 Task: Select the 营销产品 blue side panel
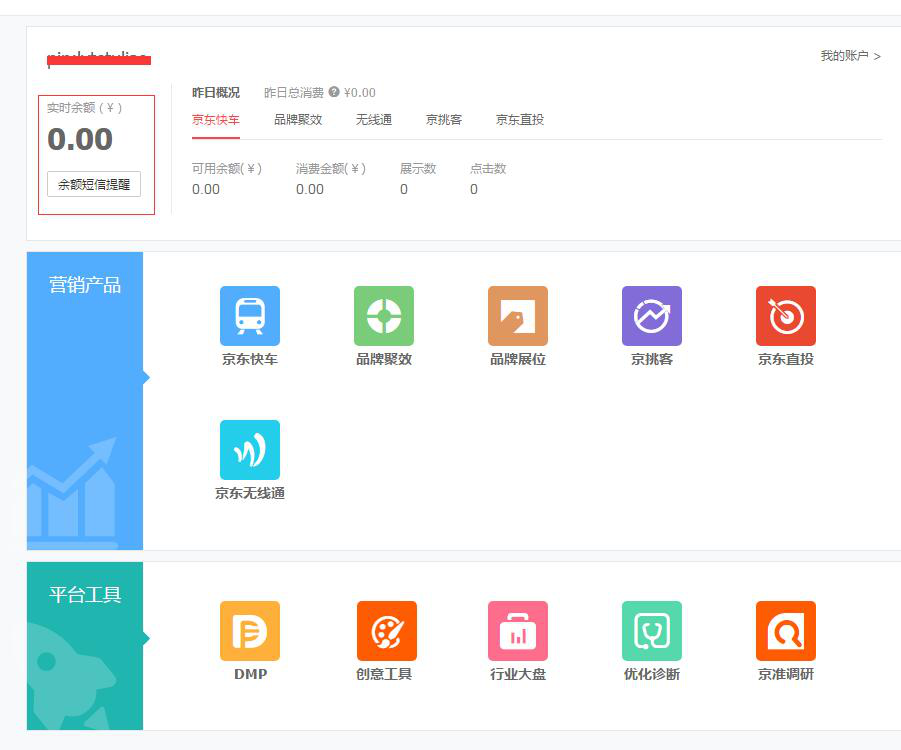tap(85, 400)
